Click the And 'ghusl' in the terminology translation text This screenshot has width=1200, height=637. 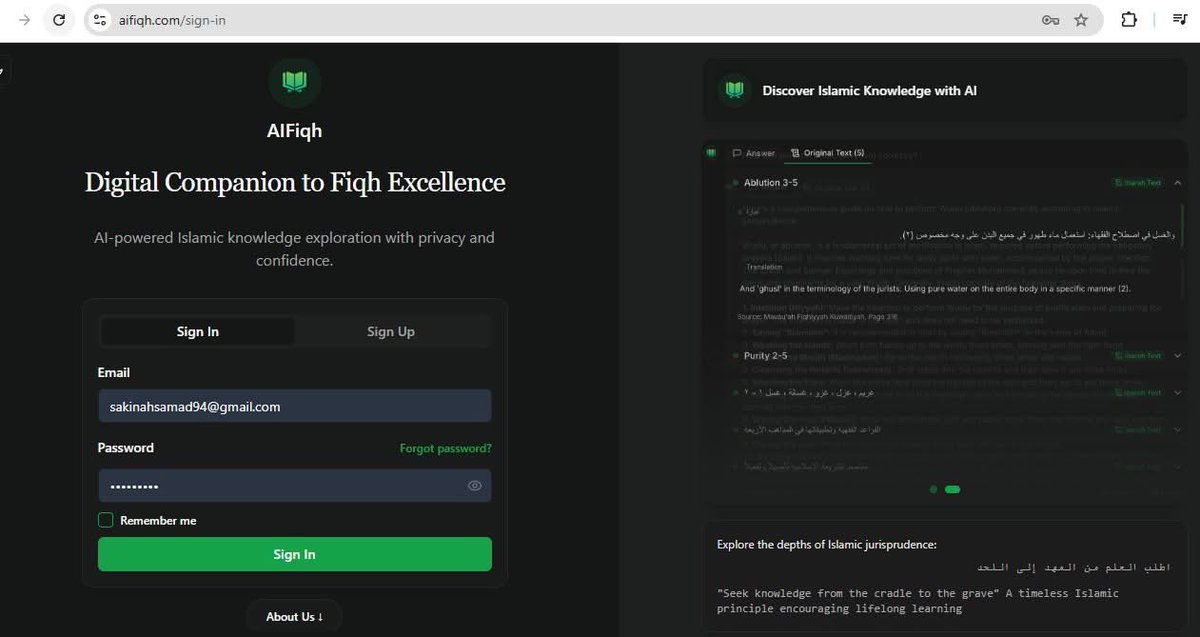click(x=935, y=288)
